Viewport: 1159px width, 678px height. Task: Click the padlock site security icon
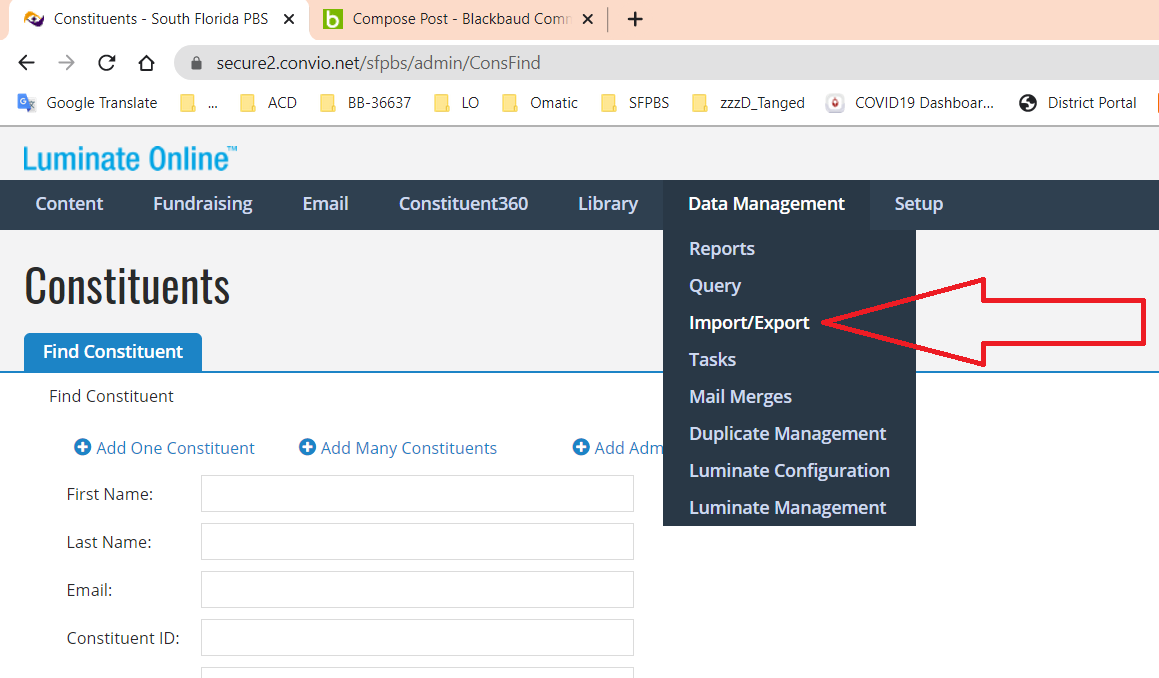coord(196,63)
